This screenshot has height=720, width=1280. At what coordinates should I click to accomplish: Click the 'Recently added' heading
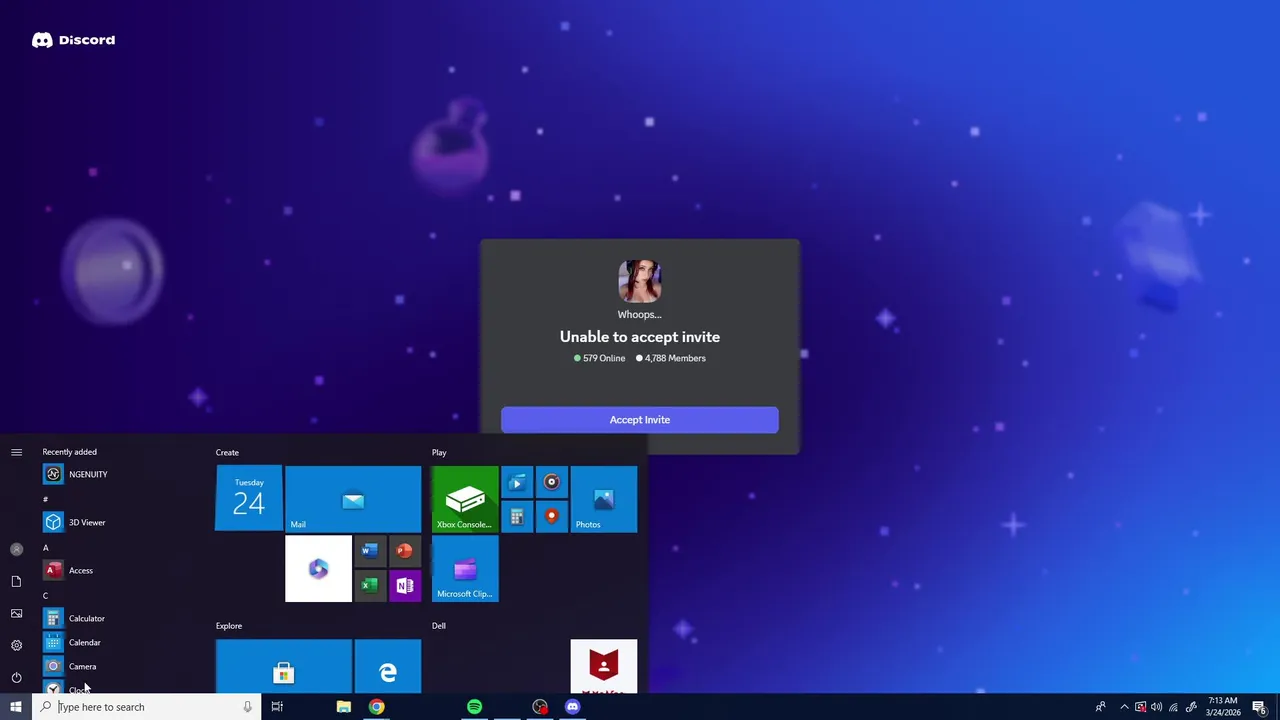[69, 452]
